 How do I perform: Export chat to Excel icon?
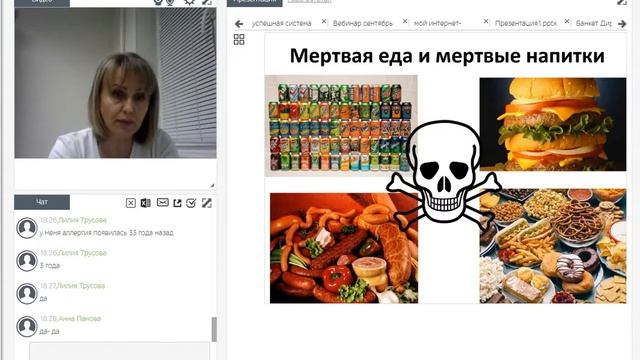click(145, 203)
